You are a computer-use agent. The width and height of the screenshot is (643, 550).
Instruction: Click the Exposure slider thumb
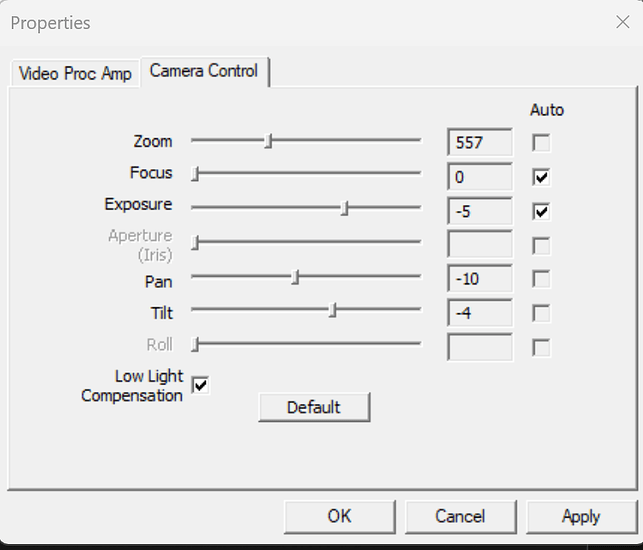pyautogui.click(x=345, y=208)
